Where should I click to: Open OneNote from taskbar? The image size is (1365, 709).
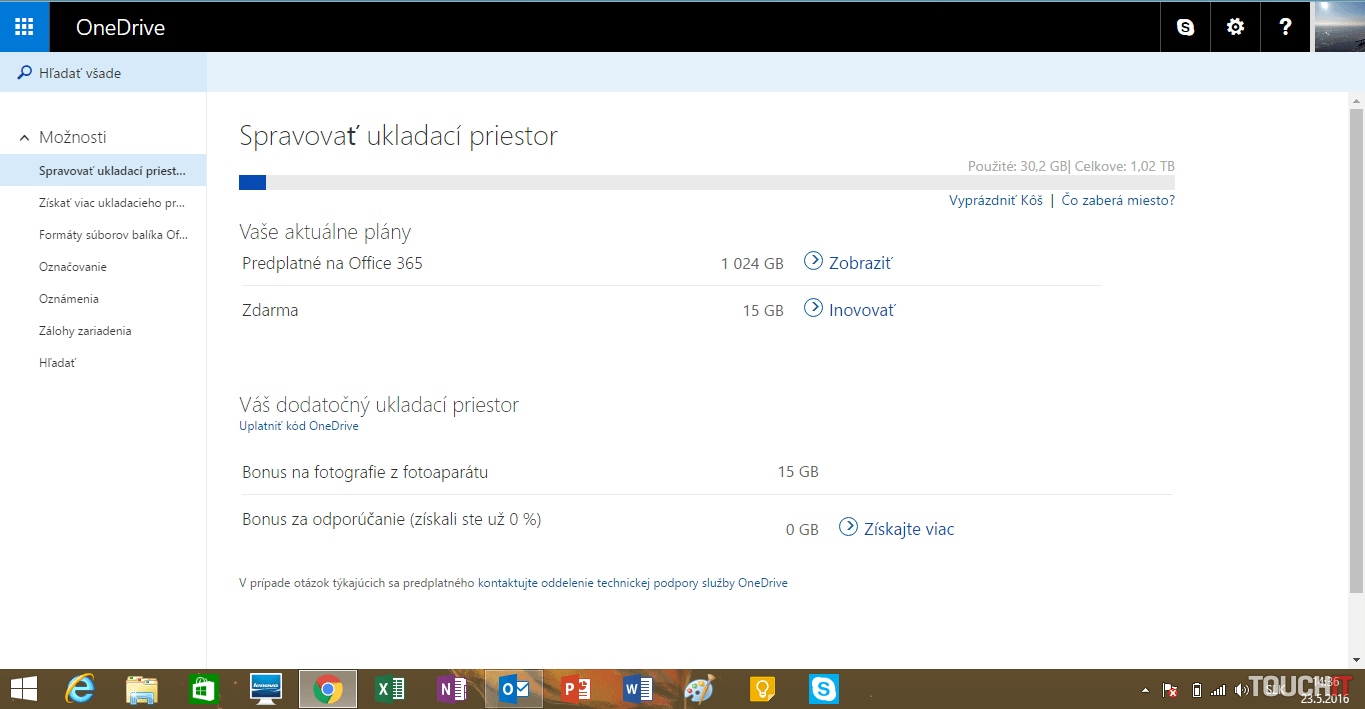(x=452, y=689)
